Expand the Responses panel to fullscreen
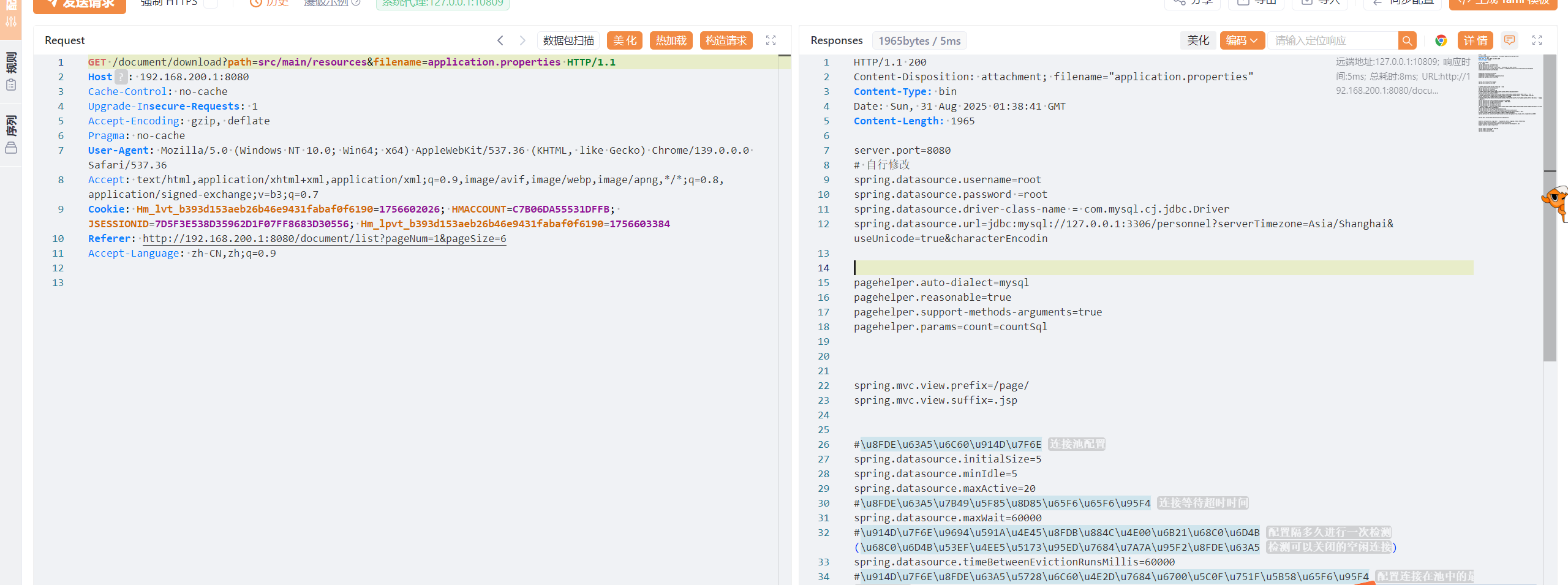Image resolution: width=1568 pixels, height=585 pixels. tap(1537, 40)
